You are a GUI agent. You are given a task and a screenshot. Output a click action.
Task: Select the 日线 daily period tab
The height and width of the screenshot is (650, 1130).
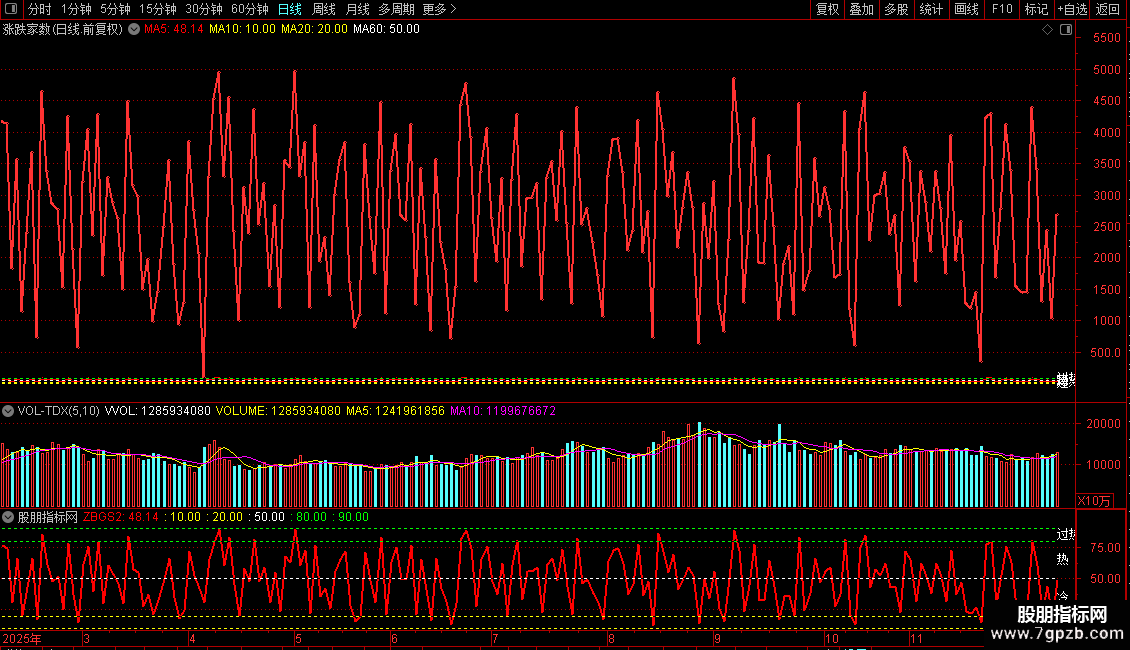click(x=290, y=9)
